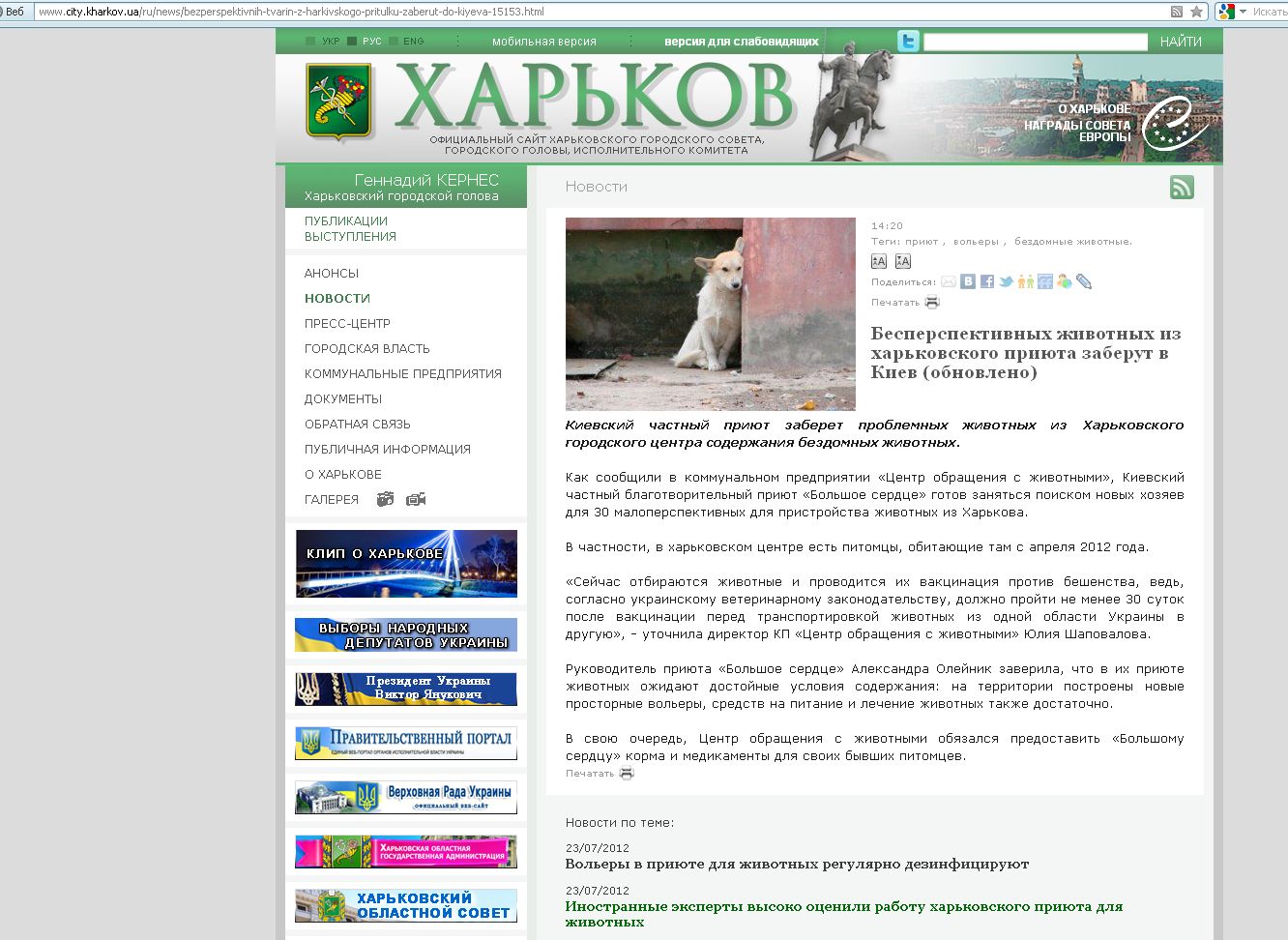1288x940 pixels.
Task: Select ГАЛЕРЕЯ in left menu
Action: (x=332, y=499)
